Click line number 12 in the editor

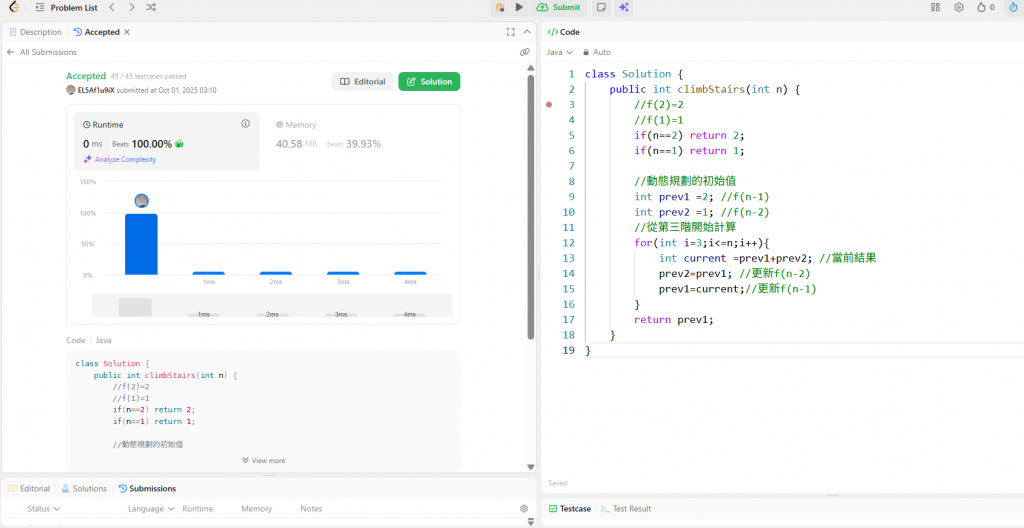point(568,242)
